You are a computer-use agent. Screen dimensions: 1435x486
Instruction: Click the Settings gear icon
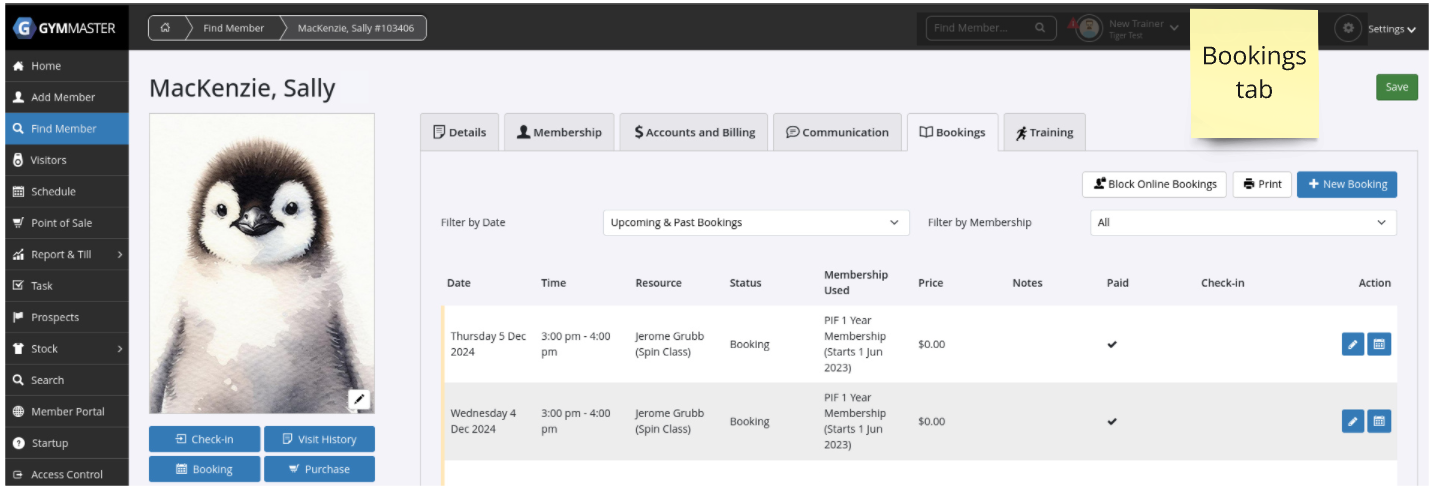point(1348,28)
